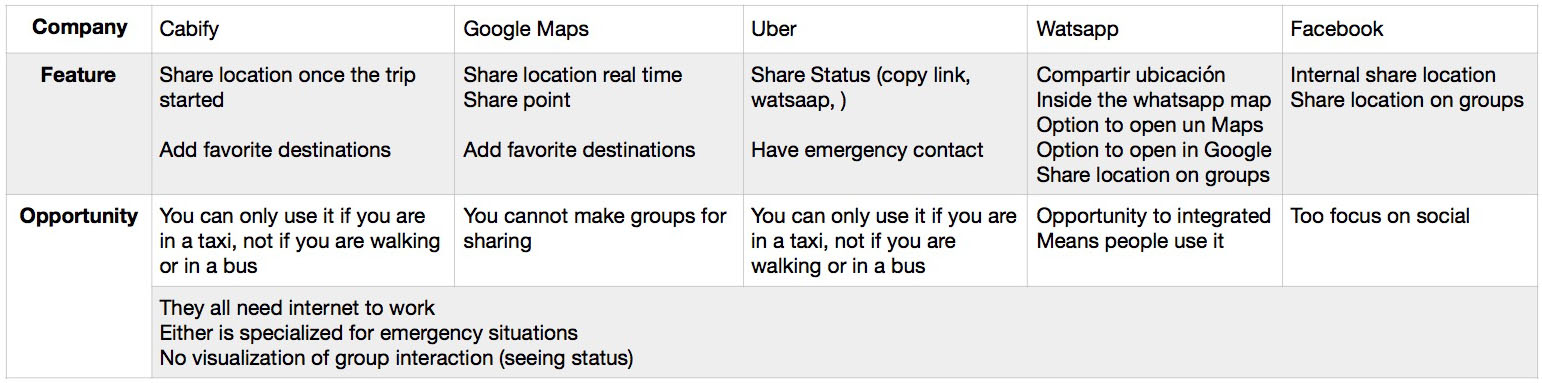Select the 'Internal share location' cell

(x=1410, y=124)
